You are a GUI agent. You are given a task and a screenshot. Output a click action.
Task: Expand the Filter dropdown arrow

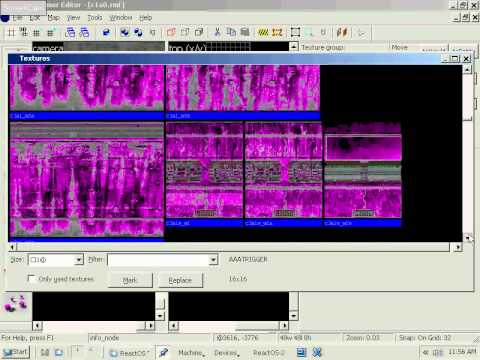[213, 259]
